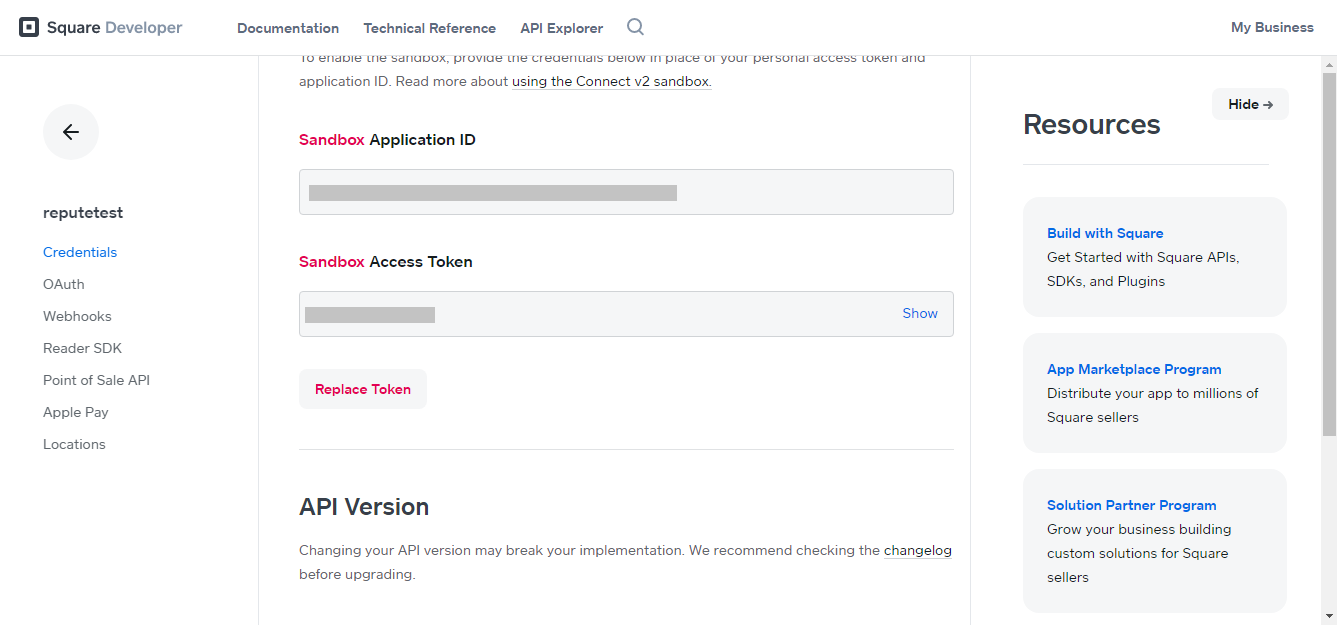
Task: Click the Square logo icon
Action: tap(29, 28)
